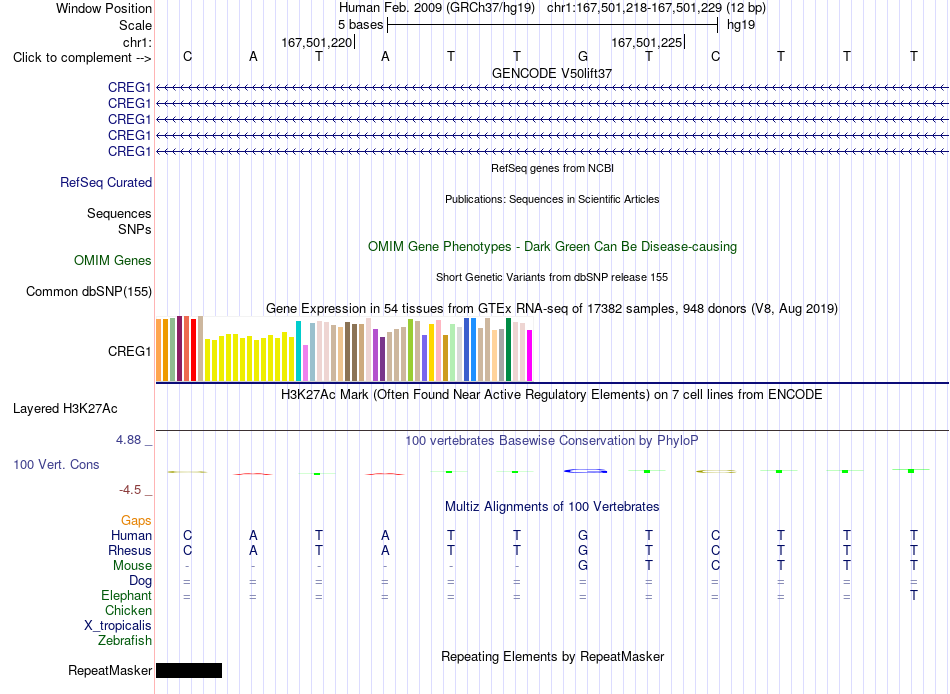Click the 167,501,225 coordinate marker
Screen dimensions: 950x694
pos(646,42)
